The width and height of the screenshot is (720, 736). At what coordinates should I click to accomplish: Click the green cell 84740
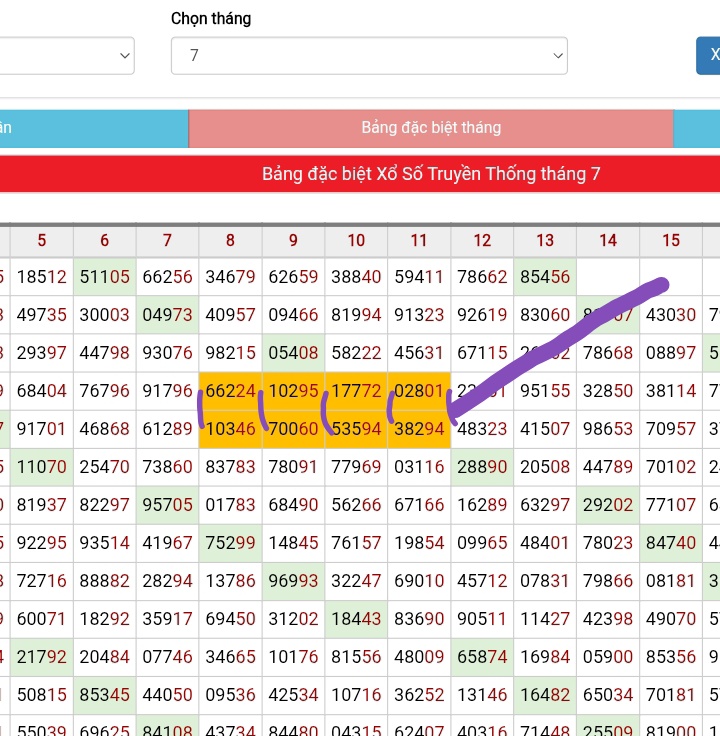point(671,542)
